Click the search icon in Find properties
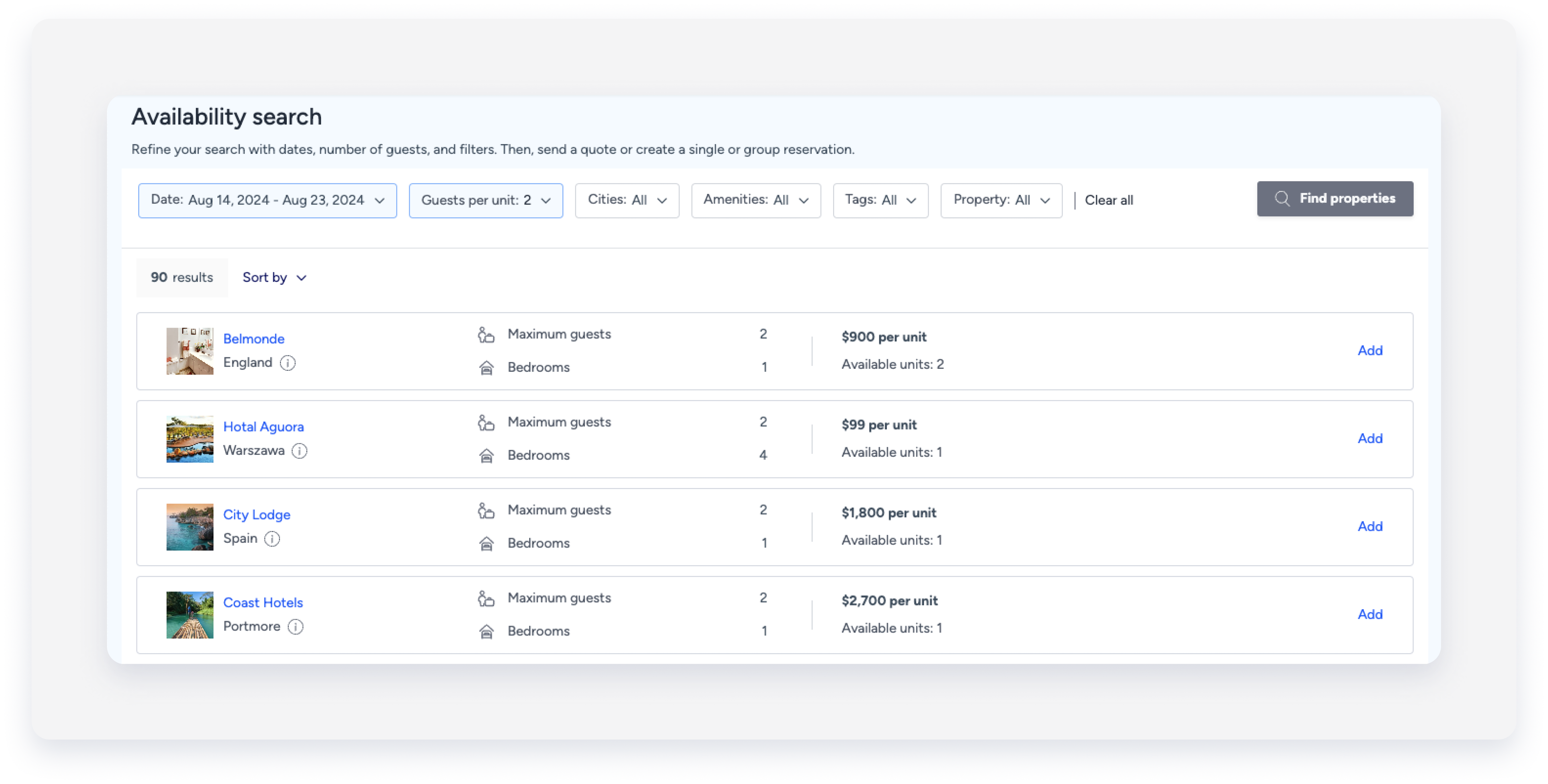Screen dimensions: 1548x784 tap(1282, 199)
